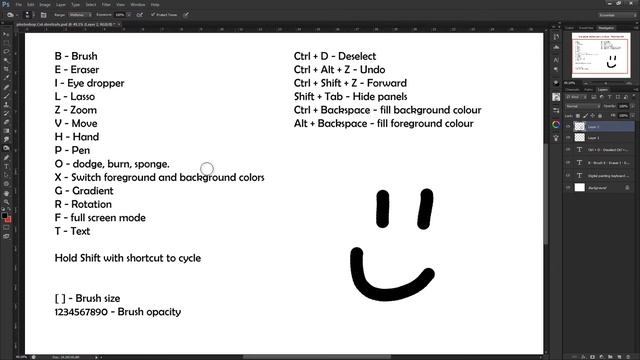Image resolution: width=640 pixels, height=360 pixels.
Task: Select the Path Selection tool
Action: (x=6, y=175)
